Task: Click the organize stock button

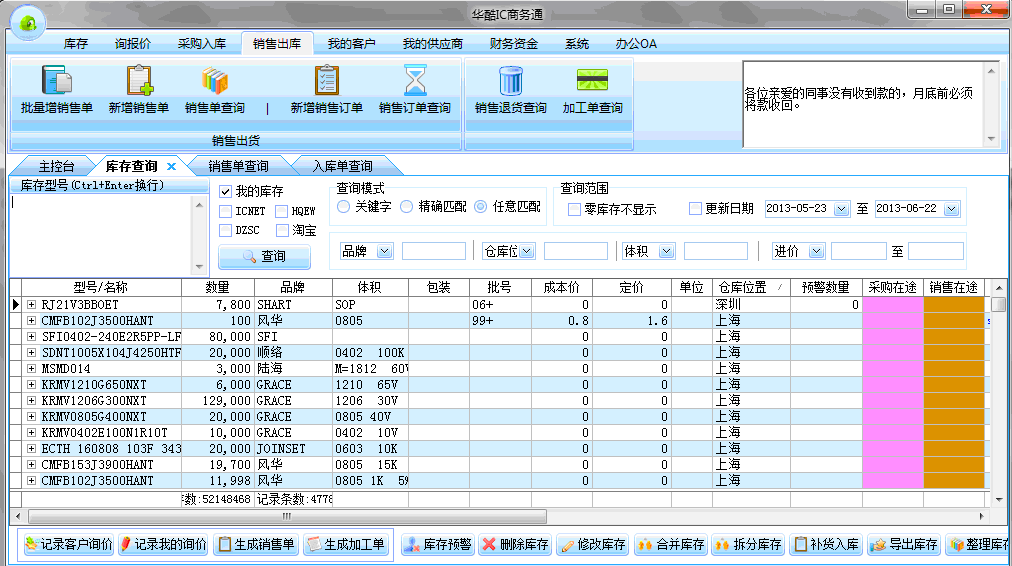Action: tap(979, 545)
